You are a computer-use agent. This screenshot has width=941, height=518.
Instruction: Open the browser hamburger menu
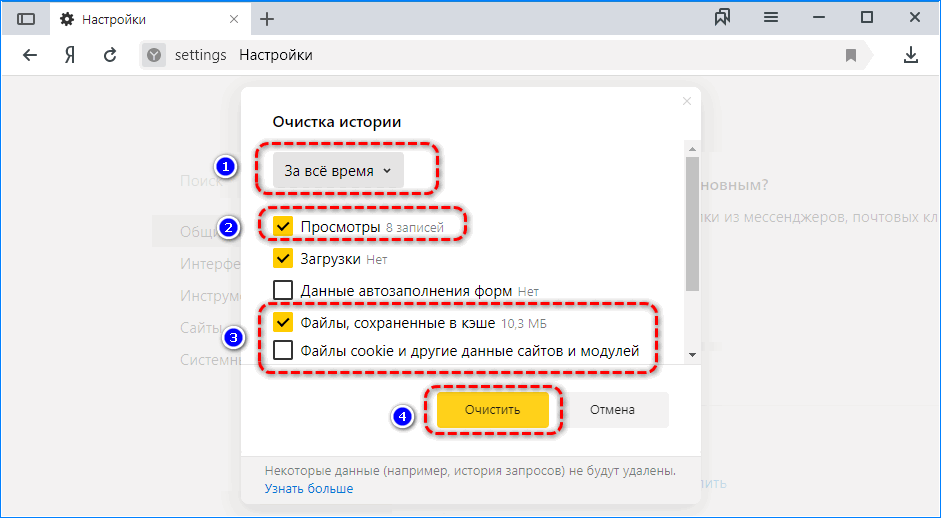[x=771, y=18]
